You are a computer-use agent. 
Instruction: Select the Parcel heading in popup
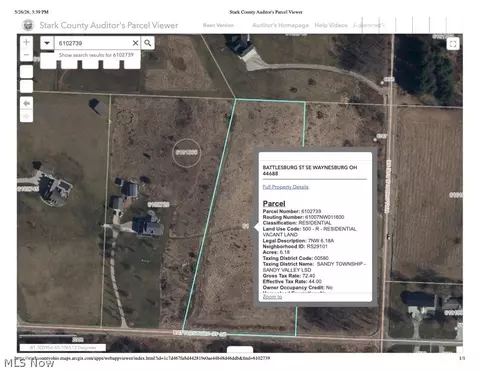[274, 203]
